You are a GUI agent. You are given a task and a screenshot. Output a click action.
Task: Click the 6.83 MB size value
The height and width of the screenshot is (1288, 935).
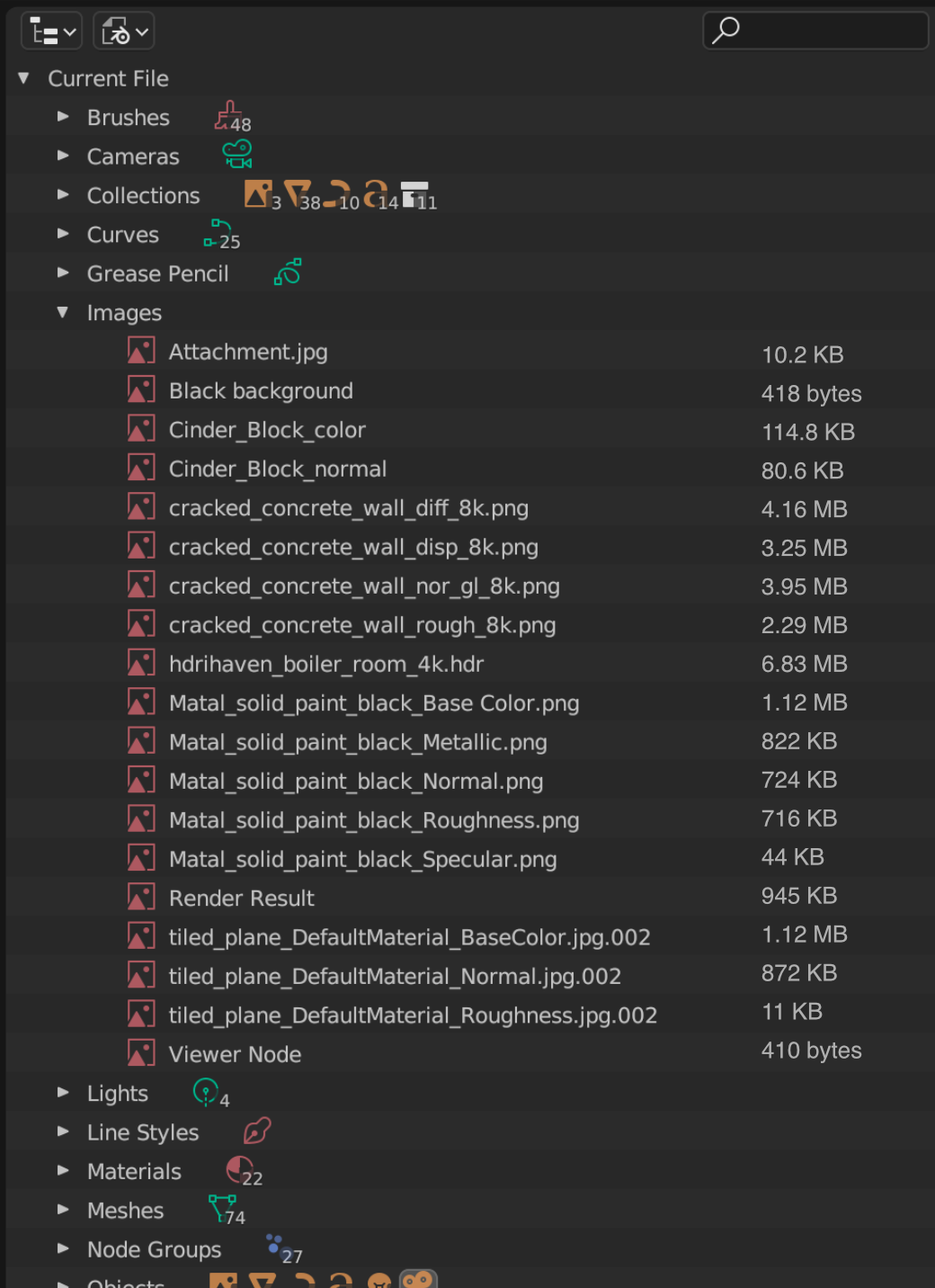[x=805, y=664]
